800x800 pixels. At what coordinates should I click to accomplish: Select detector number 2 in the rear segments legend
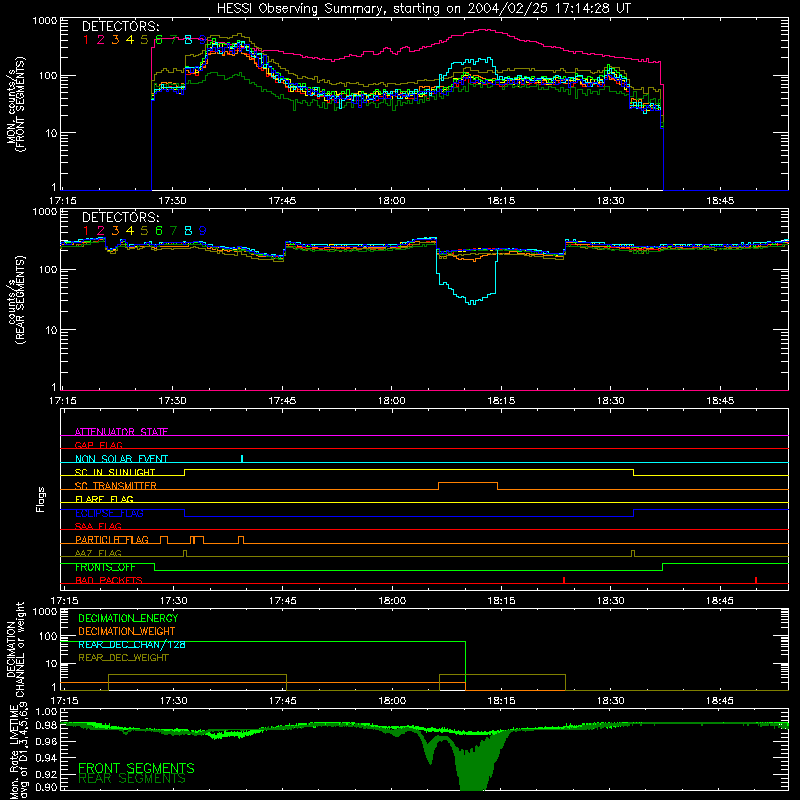pos(101,231)
